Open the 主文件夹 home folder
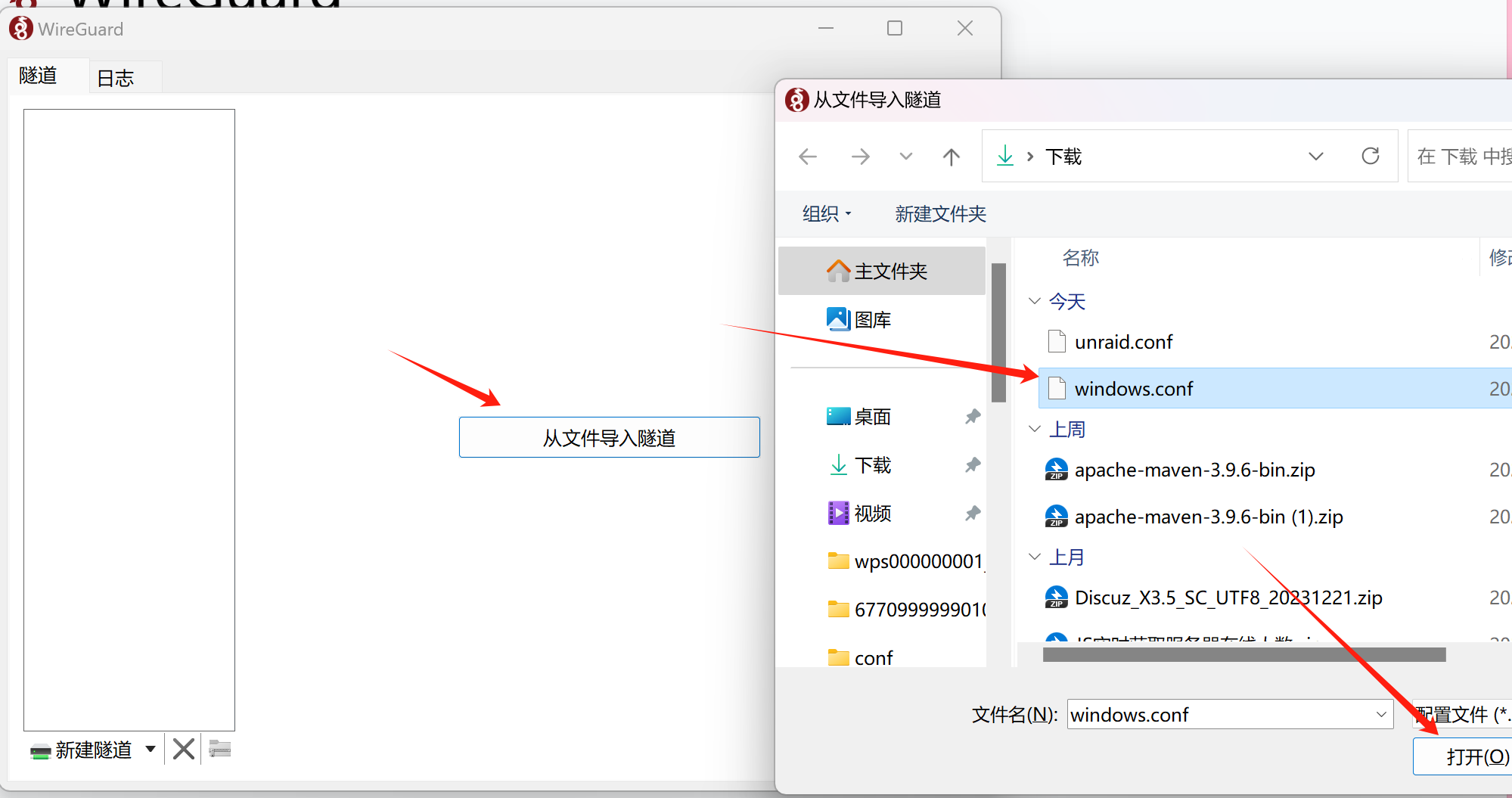The width and height of the screenshot is (1512, 798). tap(882, 271)
